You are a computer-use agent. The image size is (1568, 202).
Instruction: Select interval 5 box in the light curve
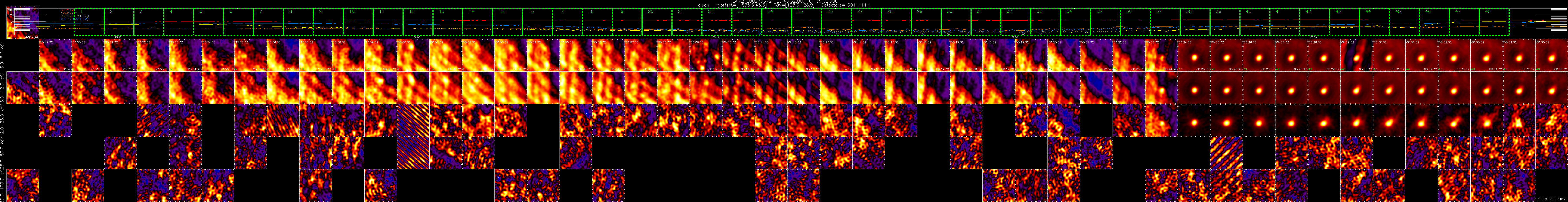coord(209,22)
